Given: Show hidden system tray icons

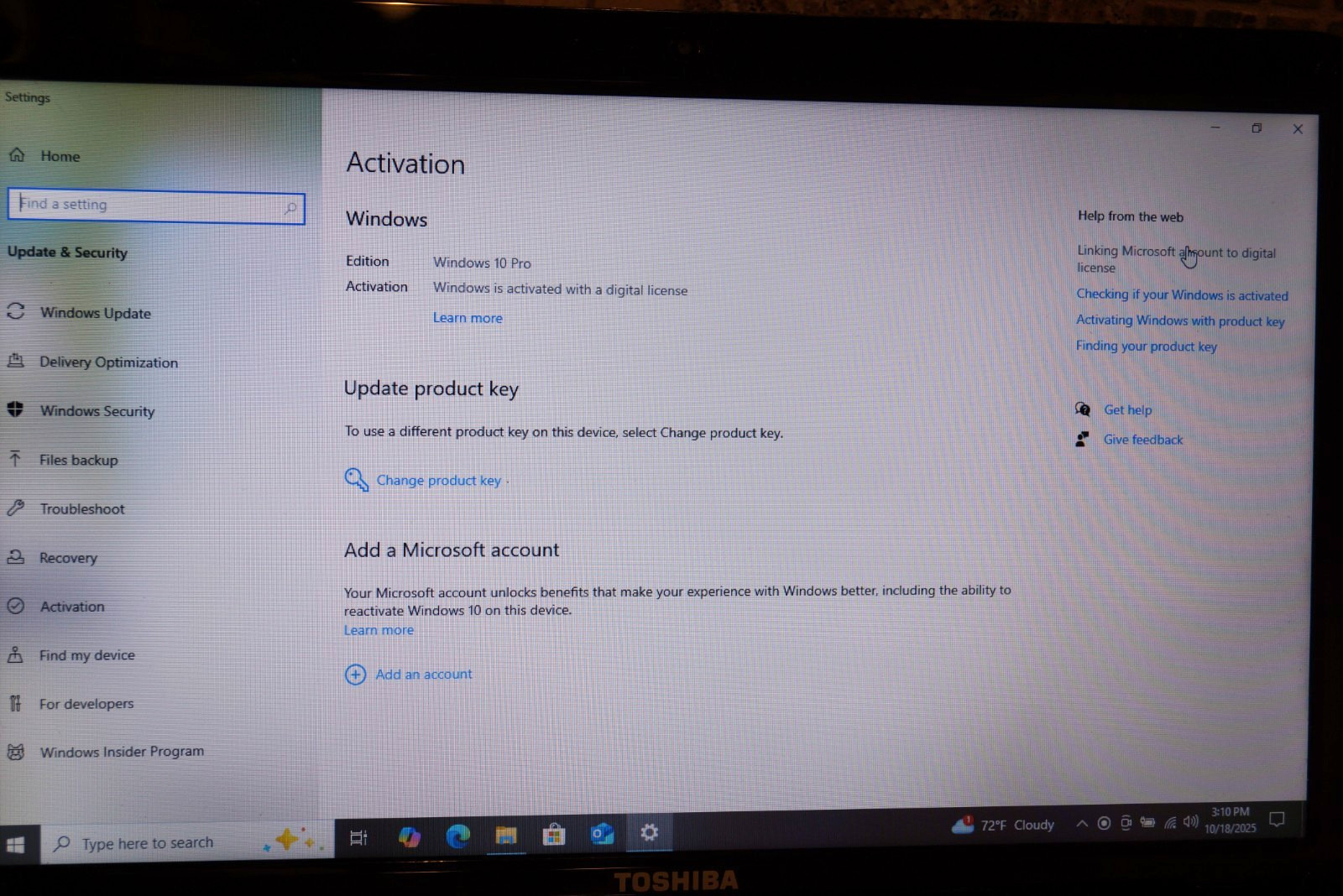Looking at the screenshot, I should [1082, 824].
